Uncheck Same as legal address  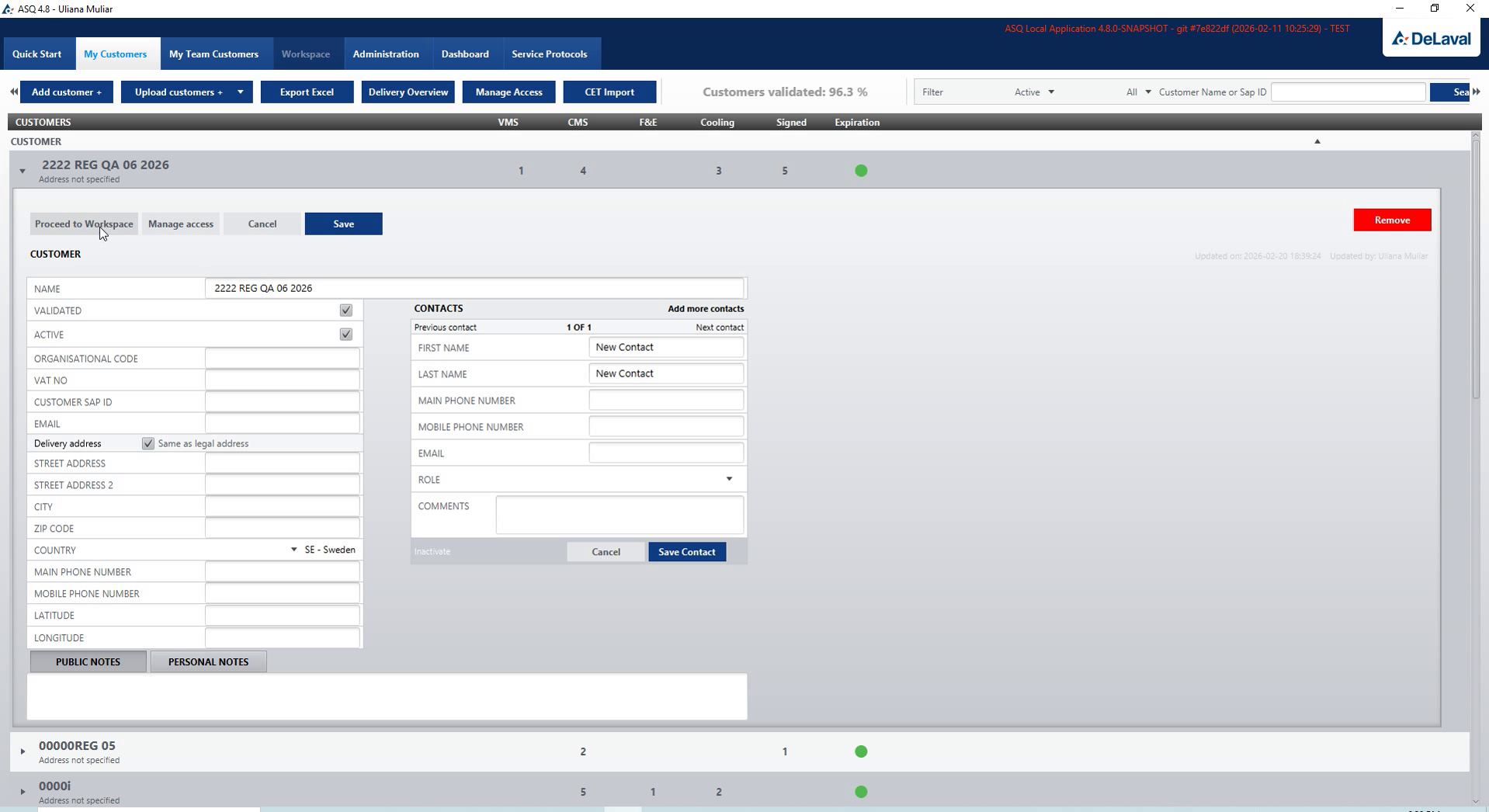click(x=148, y=443)
